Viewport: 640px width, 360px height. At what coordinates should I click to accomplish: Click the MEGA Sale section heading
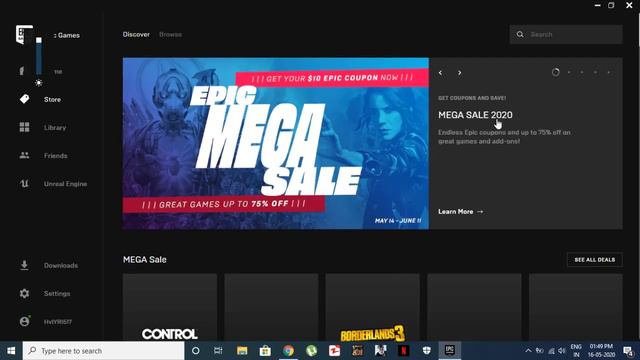point(144,260)
